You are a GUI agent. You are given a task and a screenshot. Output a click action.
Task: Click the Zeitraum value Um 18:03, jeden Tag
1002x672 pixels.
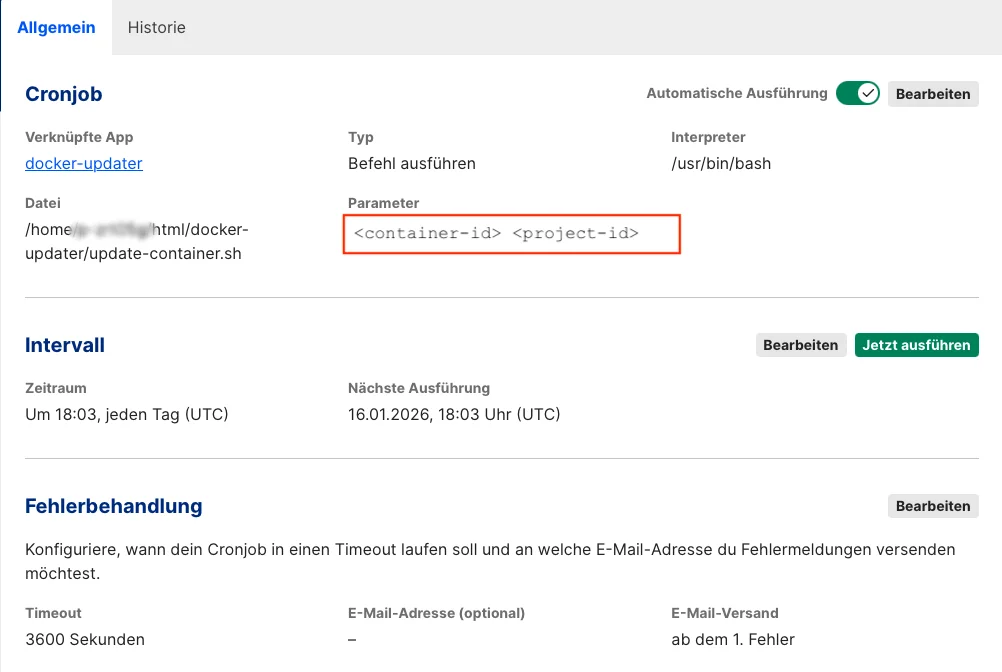point(126,414)
